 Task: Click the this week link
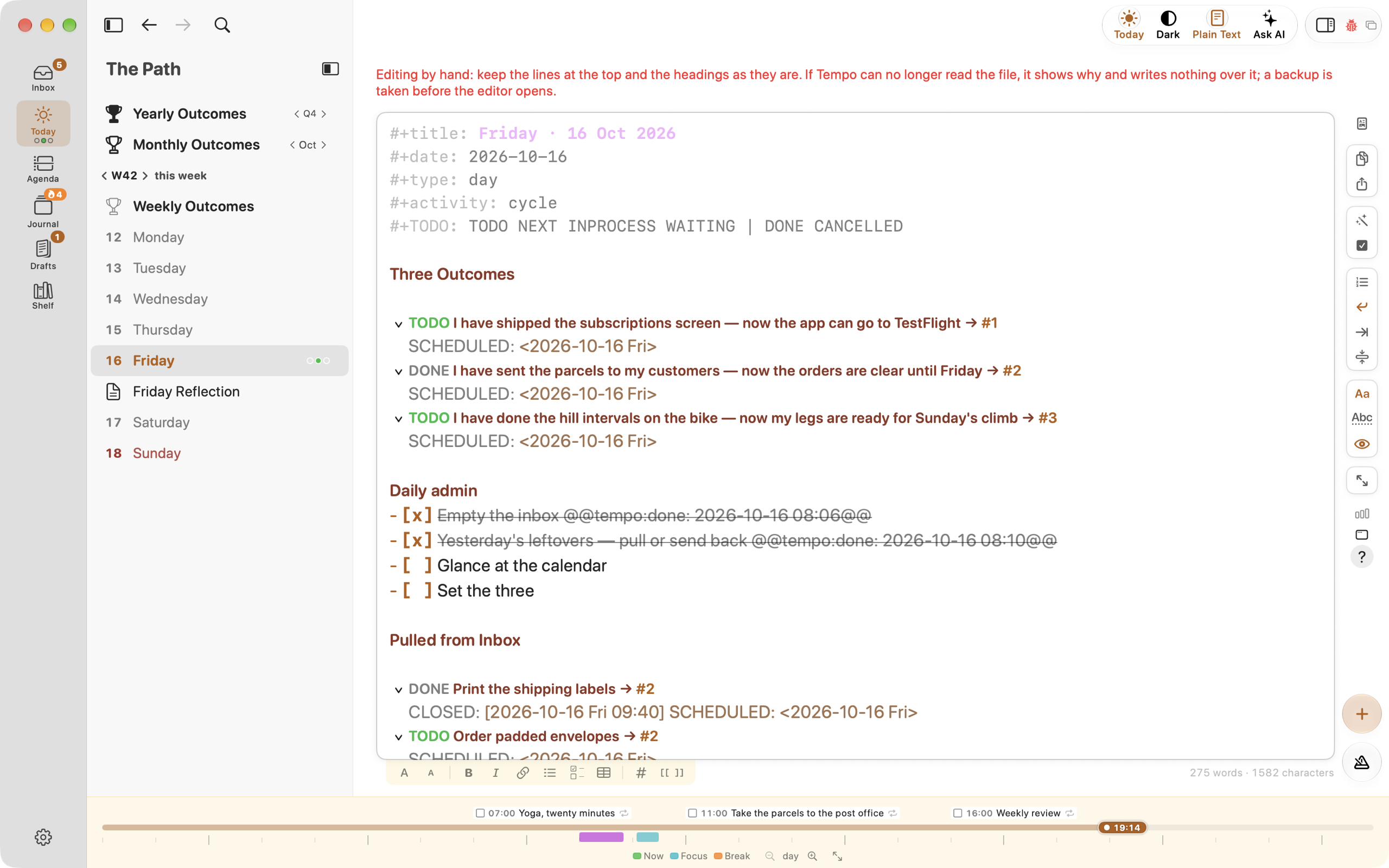tap(180, 176)
